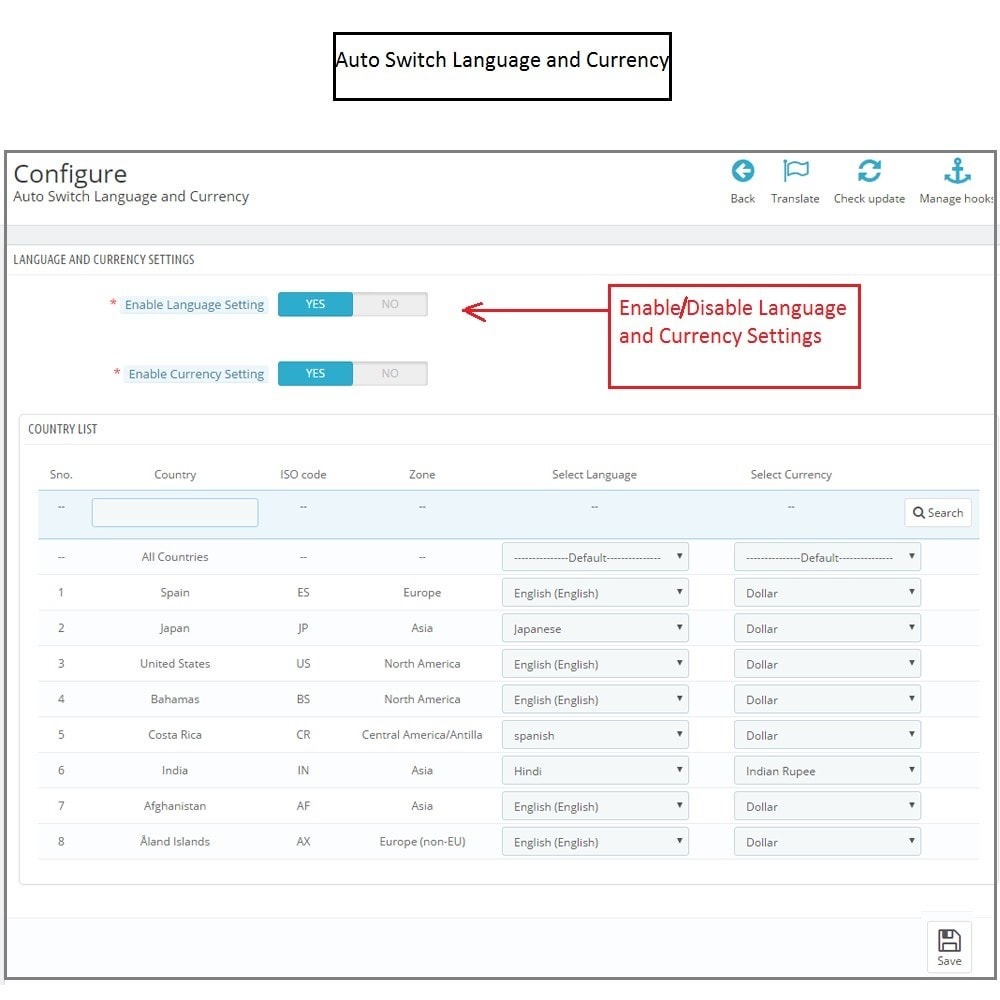Screen dimensions: 1000x1000
Task: Click the AX ISO code cell
Action: click(303, 841)
